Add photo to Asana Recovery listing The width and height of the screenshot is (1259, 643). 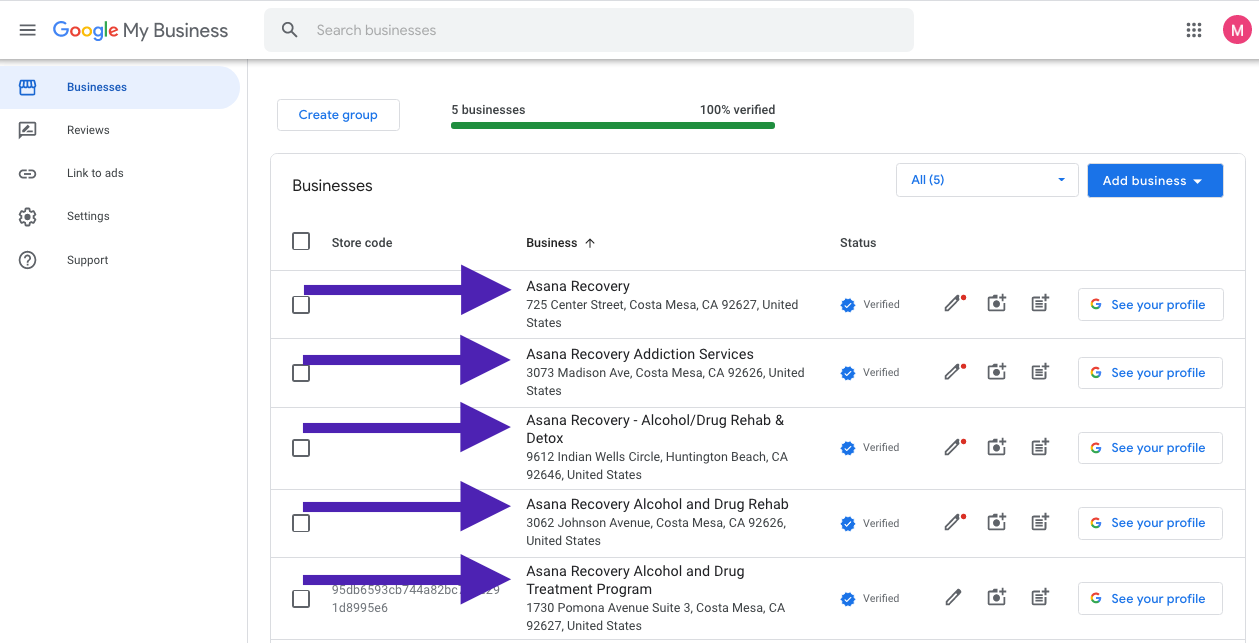click(997, 304)
